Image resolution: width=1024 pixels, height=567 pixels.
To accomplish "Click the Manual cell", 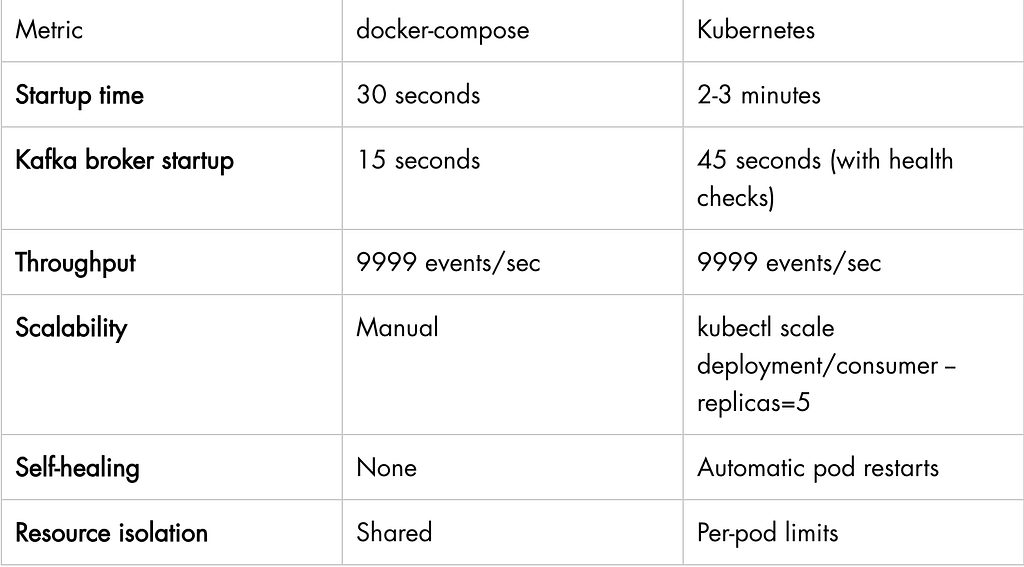I will 513,364.
